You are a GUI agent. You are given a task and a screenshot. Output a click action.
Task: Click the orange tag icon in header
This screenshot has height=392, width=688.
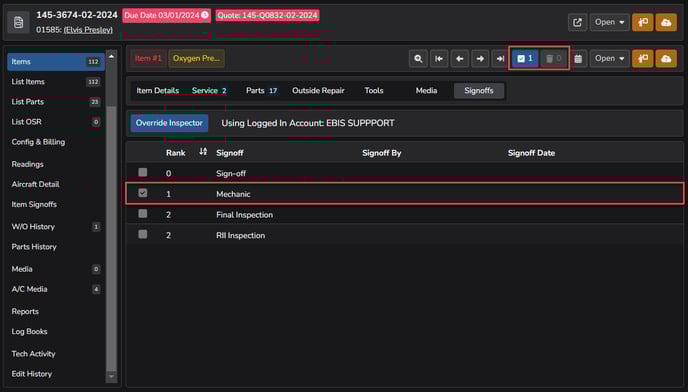[643, 22]
